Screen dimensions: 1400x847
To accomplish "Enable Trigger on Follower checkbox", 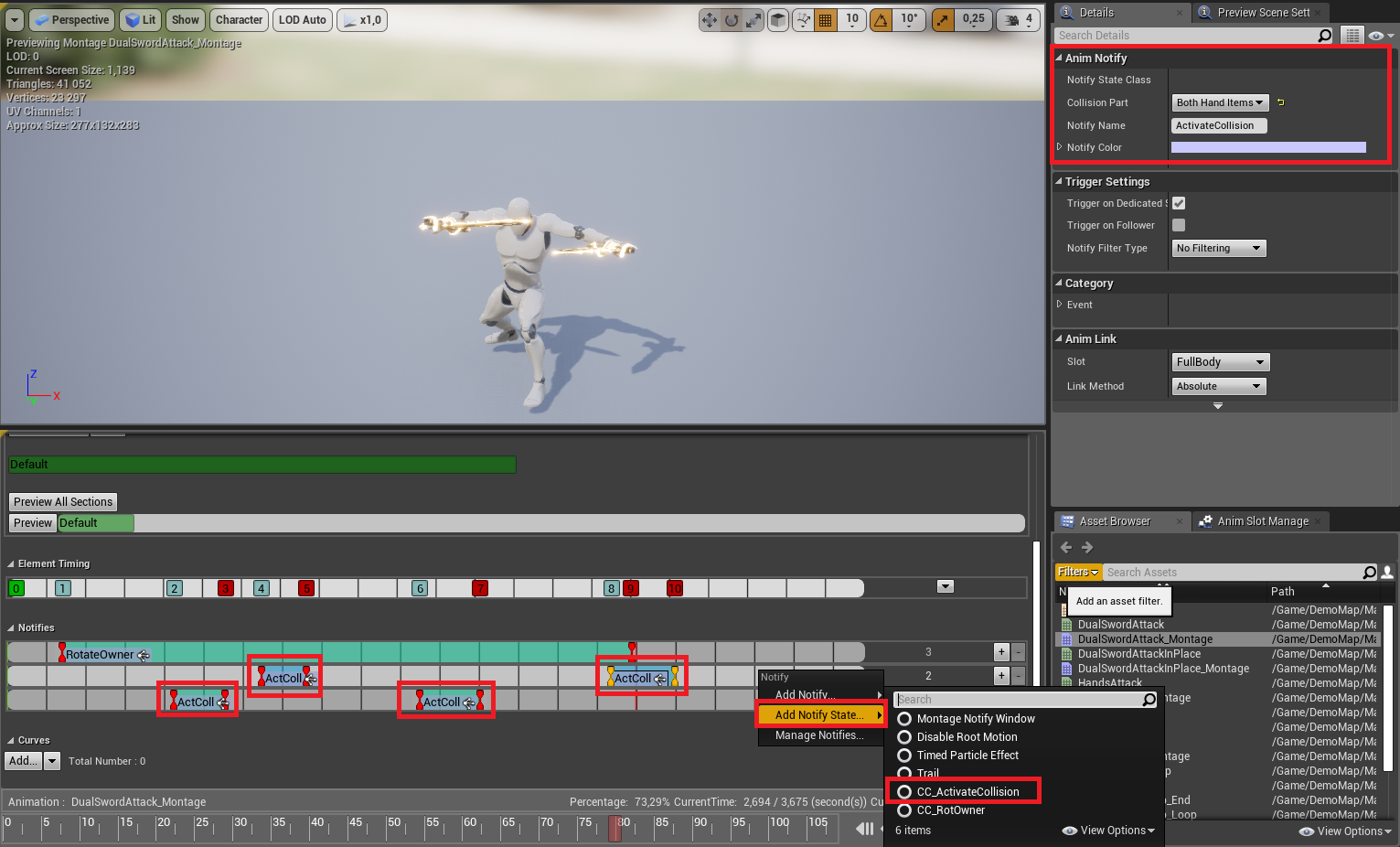I will click(x=1179, y=225).
